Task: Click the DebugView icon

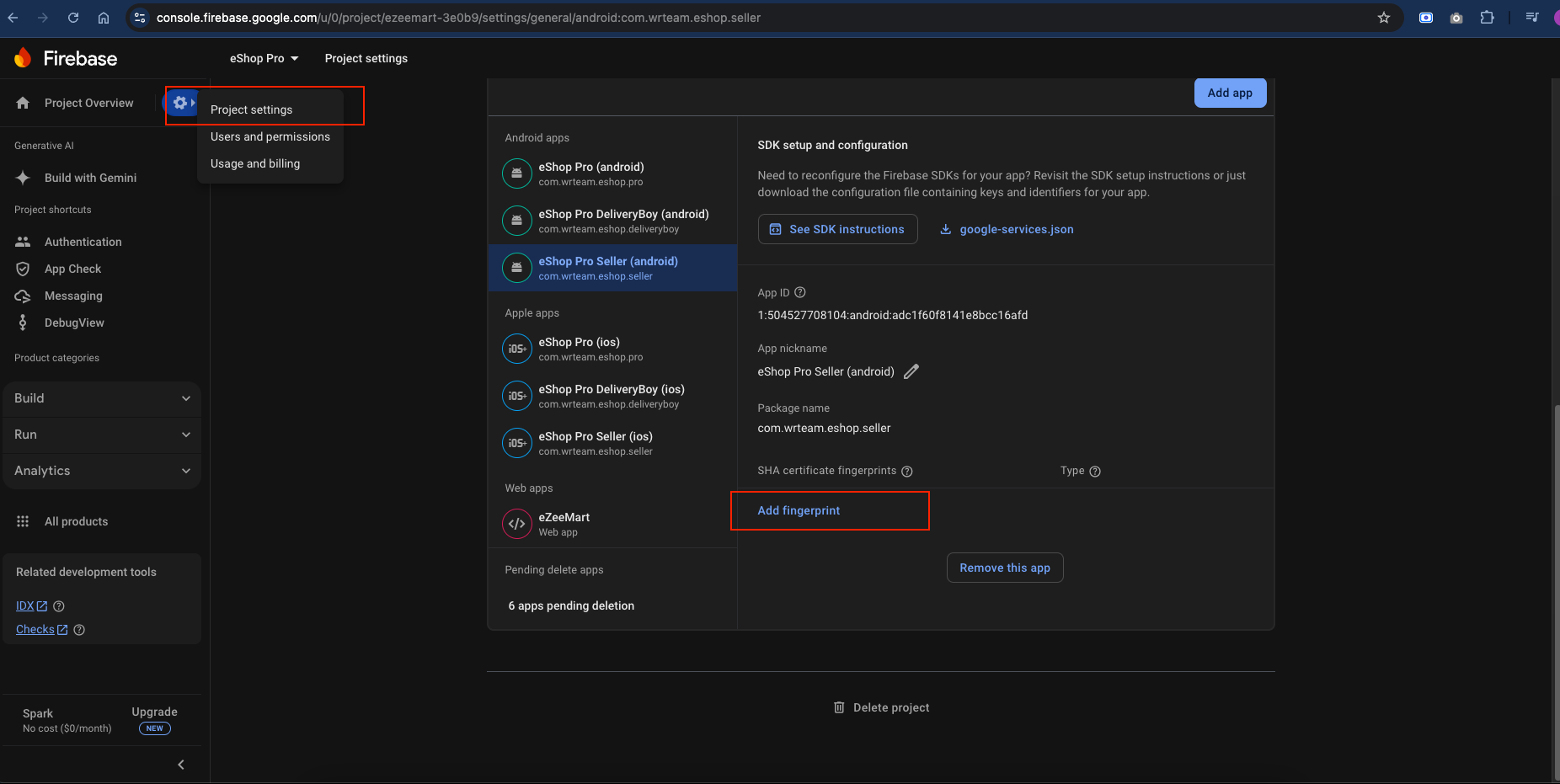Action: pyautogui.click(x=23, y=323)
